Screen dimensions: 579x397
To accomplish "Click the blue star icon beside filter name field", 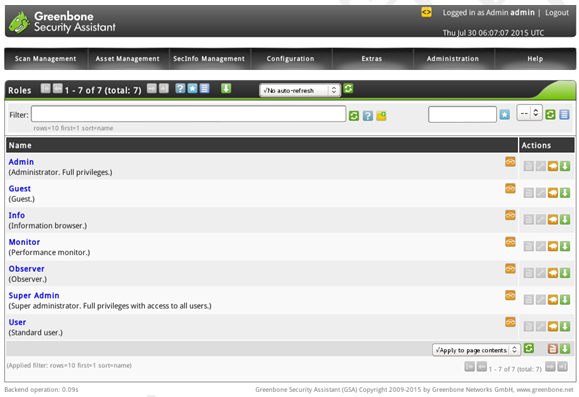I will pyautogui.click(x=505, y=114).
